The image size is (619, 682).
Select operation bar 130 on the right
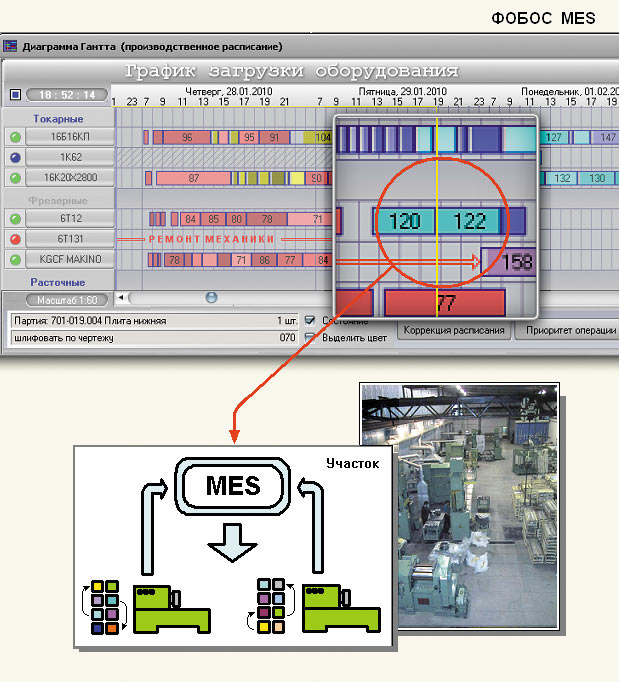coord(597,178)
